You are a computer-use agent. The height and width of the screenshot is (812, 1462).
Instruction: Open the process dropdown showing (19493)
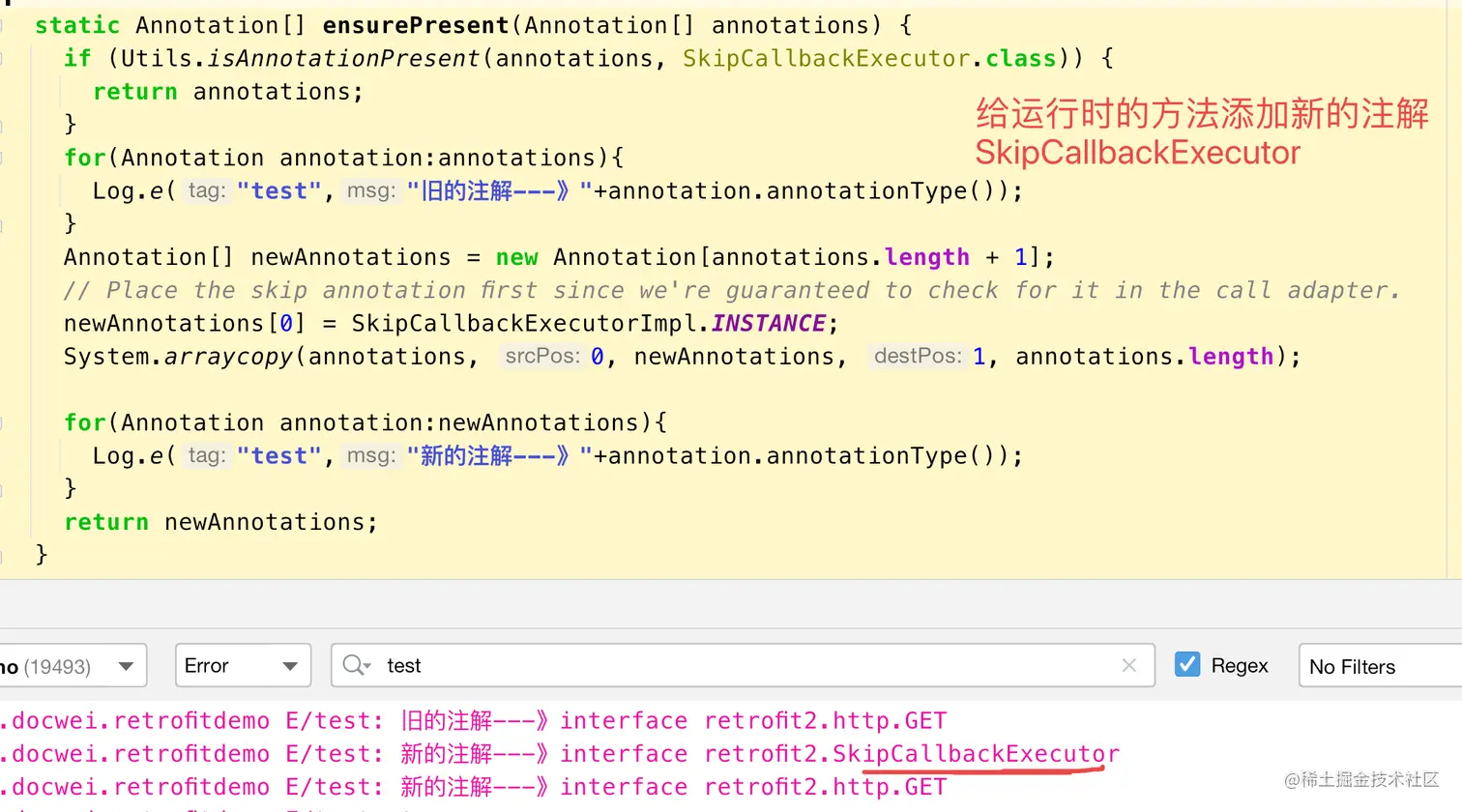73,666
